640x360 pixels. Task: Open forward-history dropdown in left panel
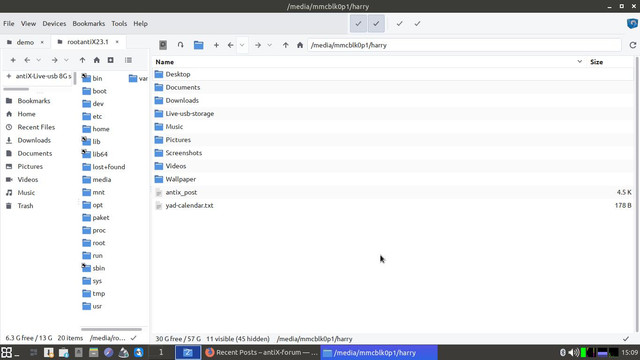coord(66,60)
